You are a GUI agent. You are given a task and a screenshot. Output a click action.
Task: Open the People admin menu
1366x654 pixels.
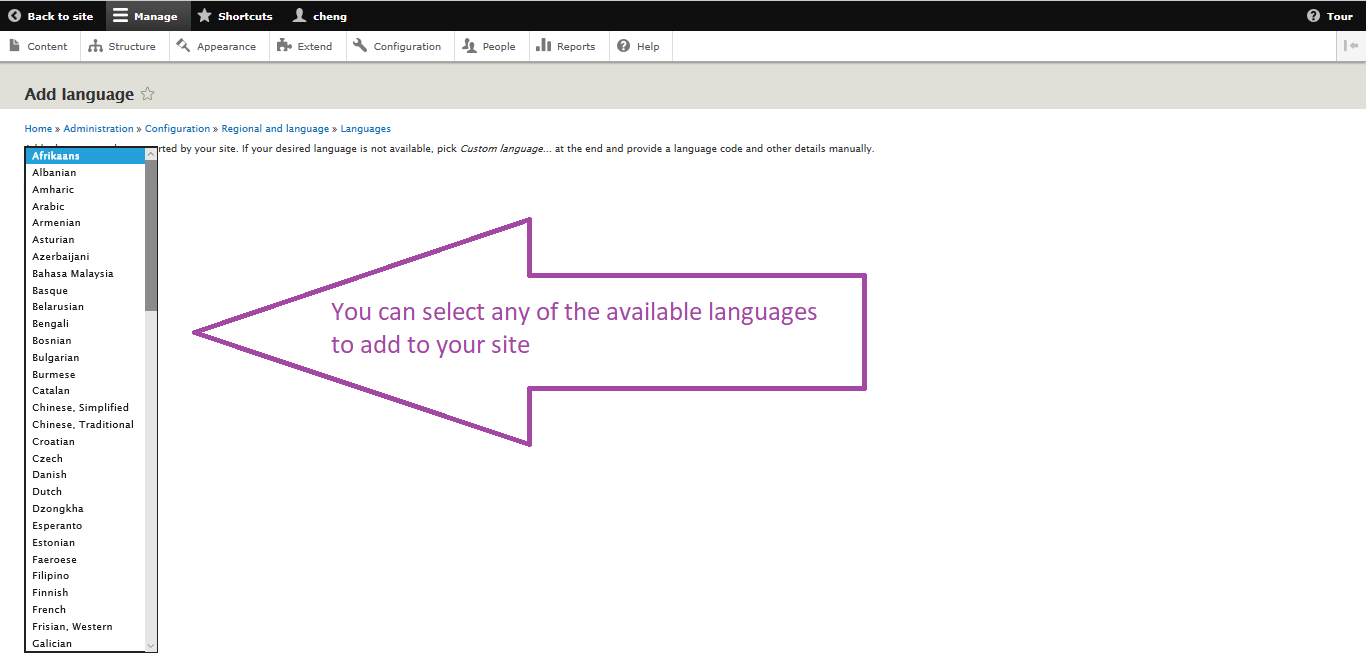[x=490, y=46]
